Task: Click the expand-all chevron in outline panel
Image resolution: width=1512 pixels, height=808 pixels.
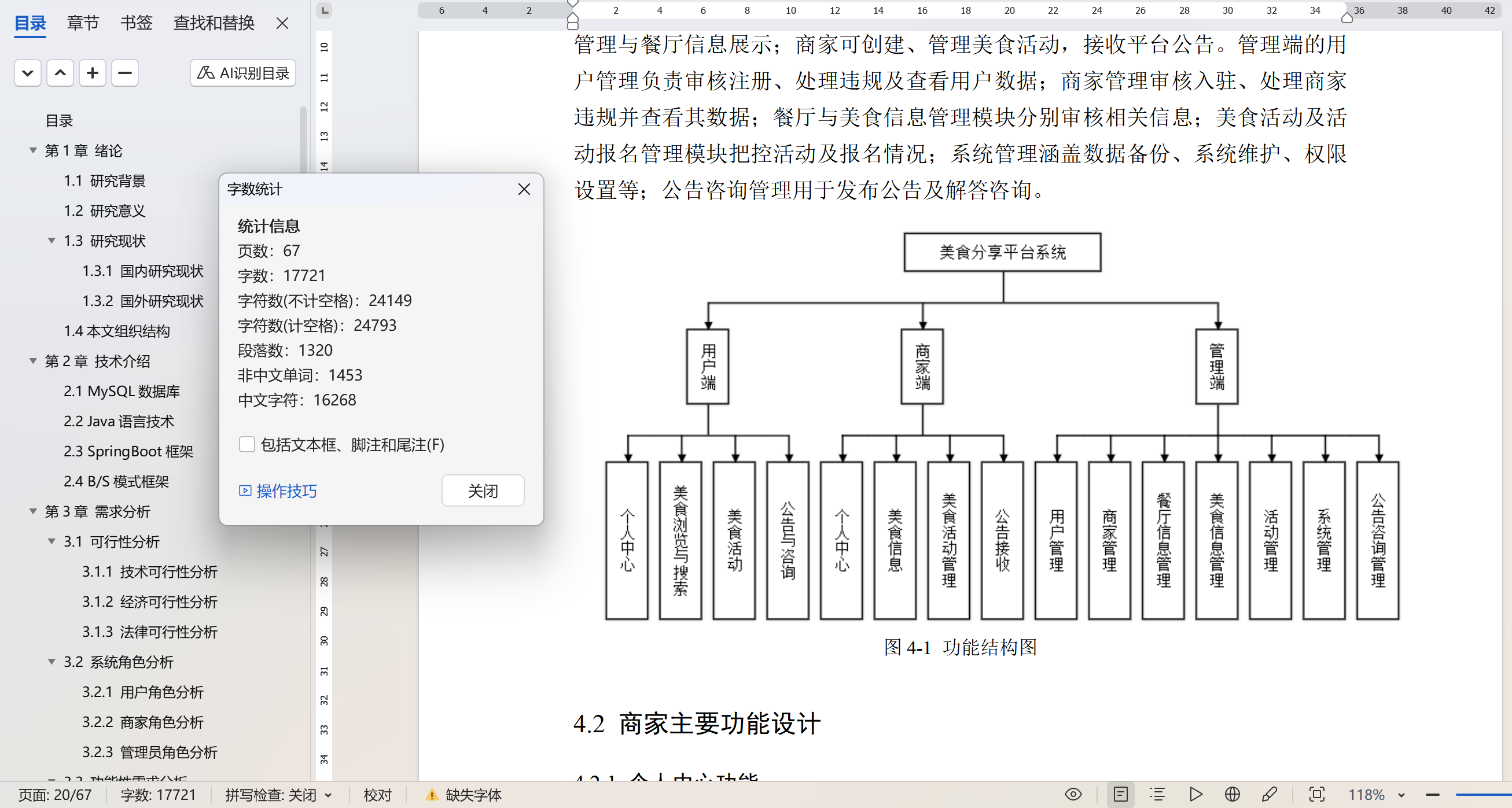Action: [x=28, y=73]
